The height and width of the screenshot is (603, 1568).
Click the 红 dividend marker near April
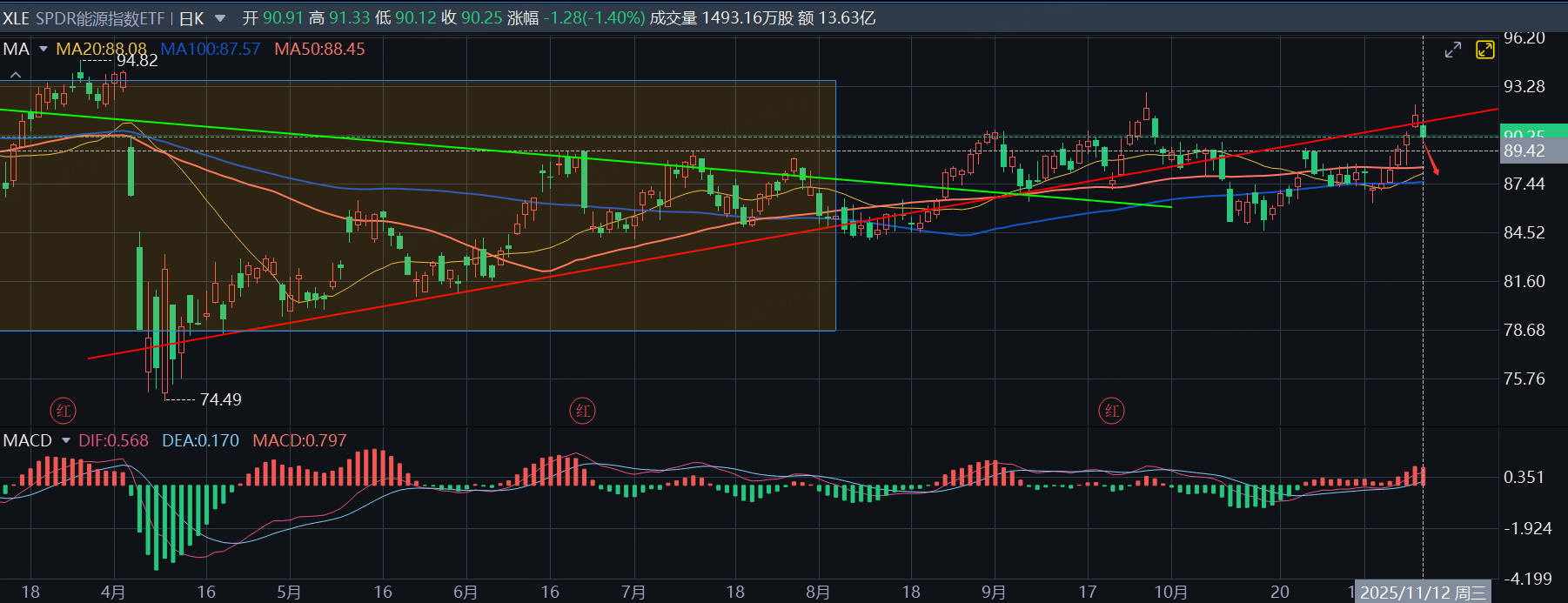(x=64, y=411)
